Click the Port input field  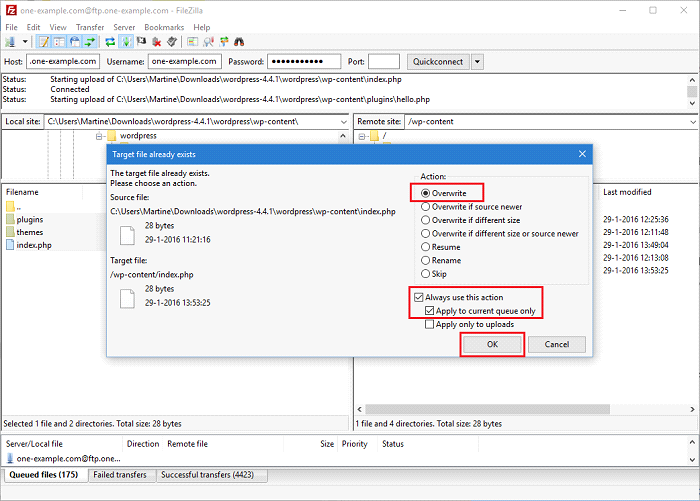click(x=384, y=62)
